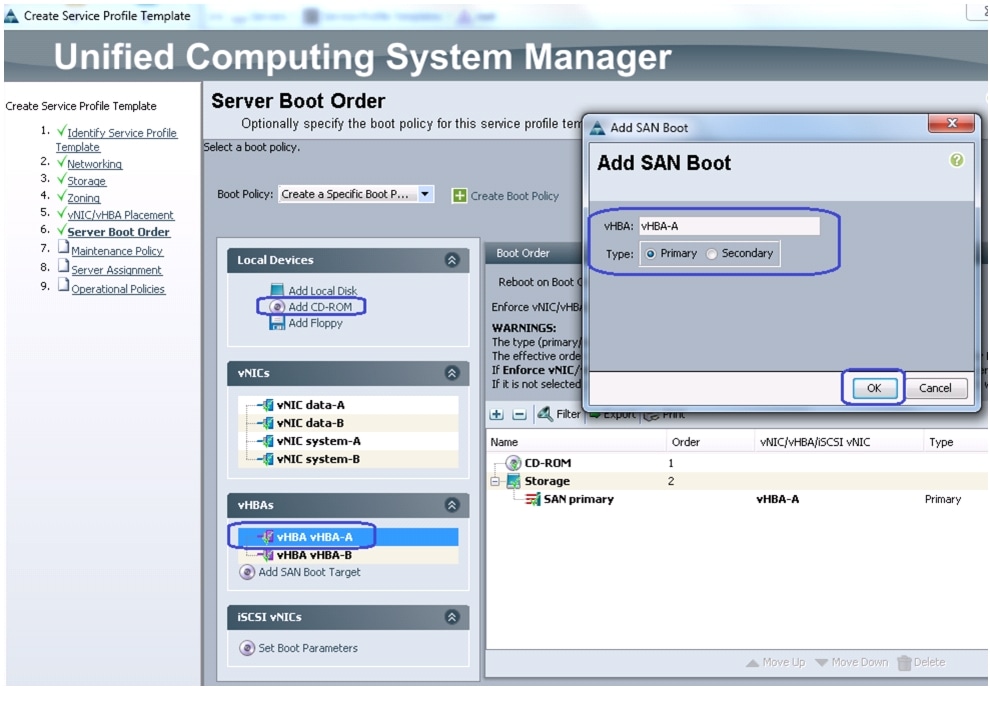Click the vNIC system-A adapter icon
This screenshot has width=990, height=715.
coord(268,441)
